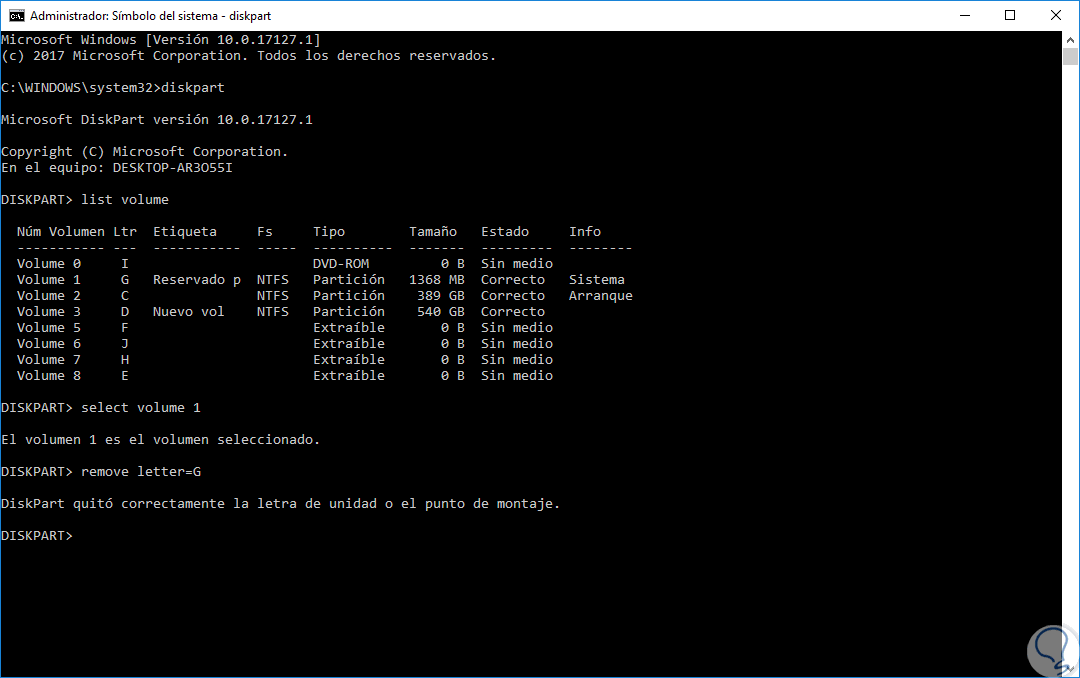Click the 'DESKTOP-AR3O55I' computer name
The height and width of the screenshot is (678, 1080).
pyautogui.click(x=172, y=167)
